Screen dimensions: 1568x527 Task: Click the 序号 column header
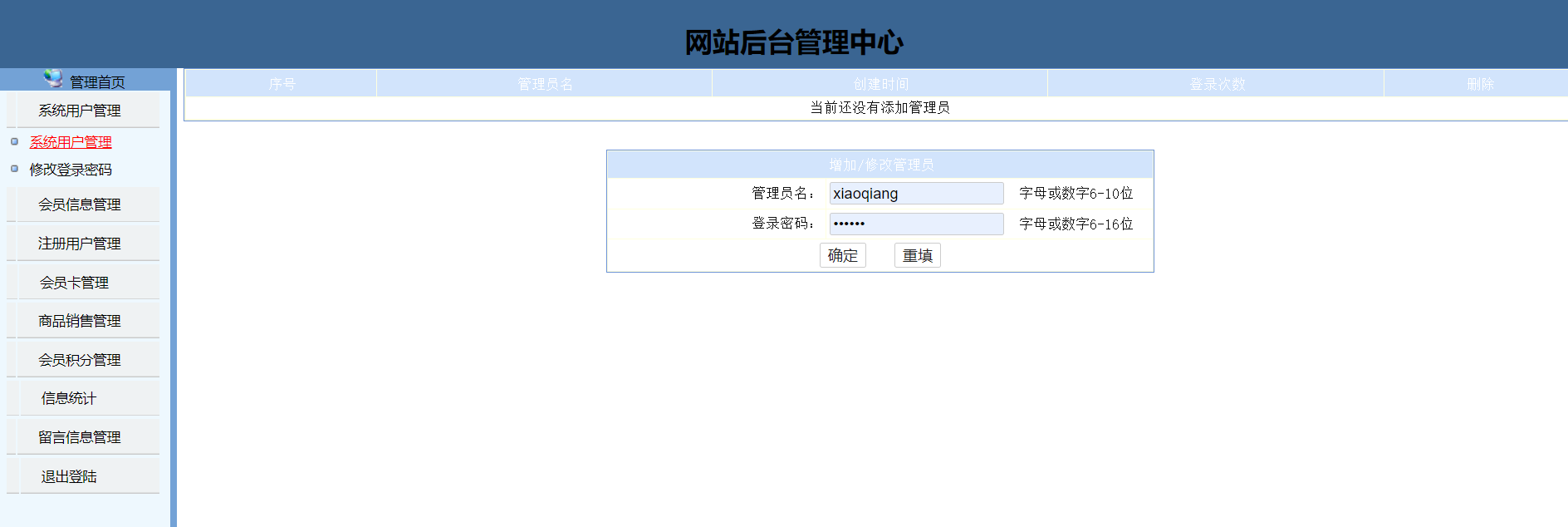click(282, 84)
